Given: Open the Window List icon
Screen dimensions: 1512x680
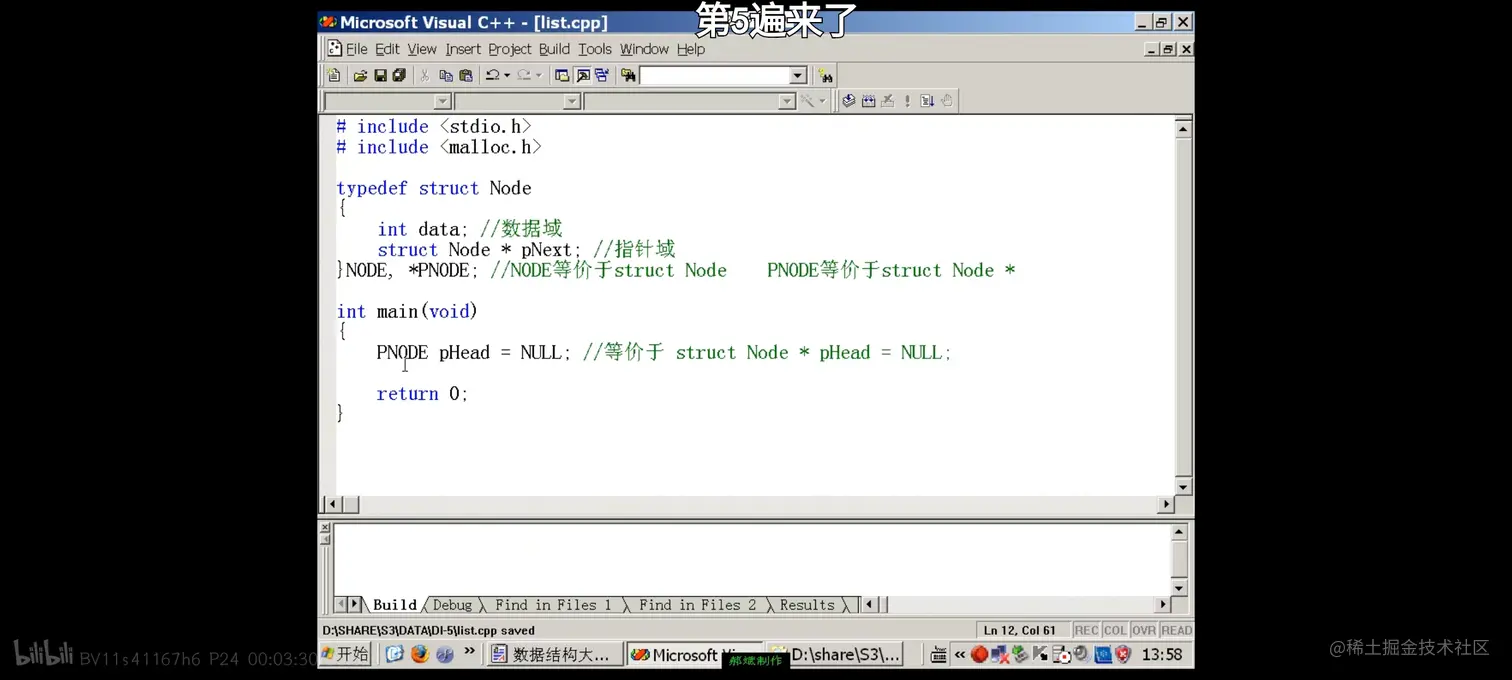Looking at the screenshot, I should click(x=601, y=75).
